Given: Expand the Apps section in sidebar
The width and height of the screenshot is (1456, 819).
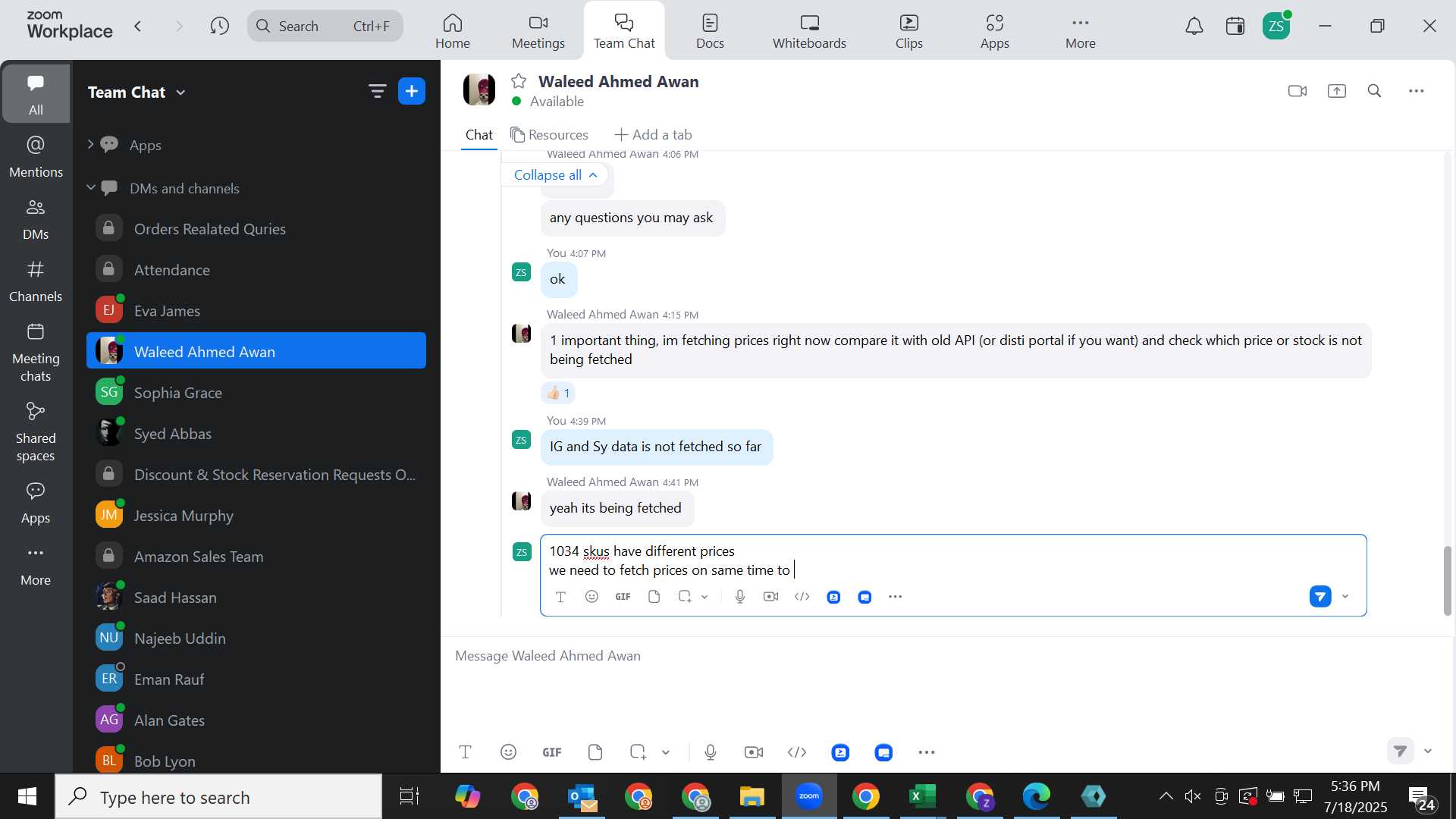Looking at the screenshot, I should point(91,144).
